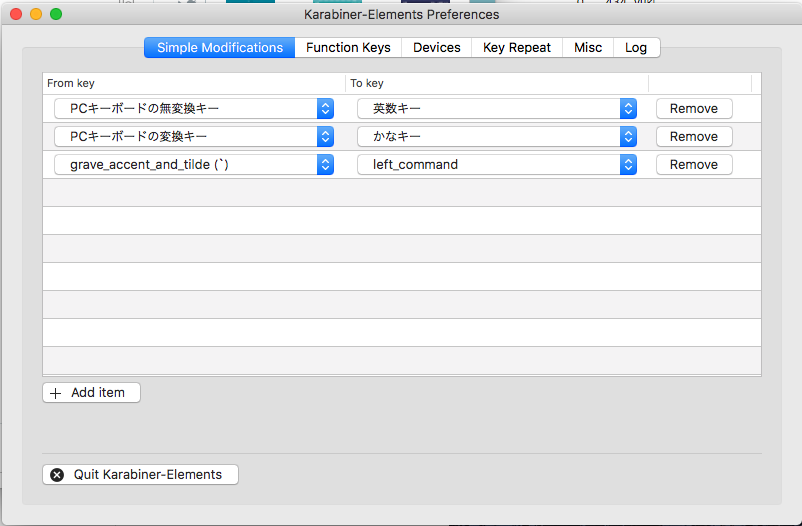This screenshot has height=526, width=802.
Task: Select the Key Repeat tab
Action: pyautogui.click(x=517, y=48)
